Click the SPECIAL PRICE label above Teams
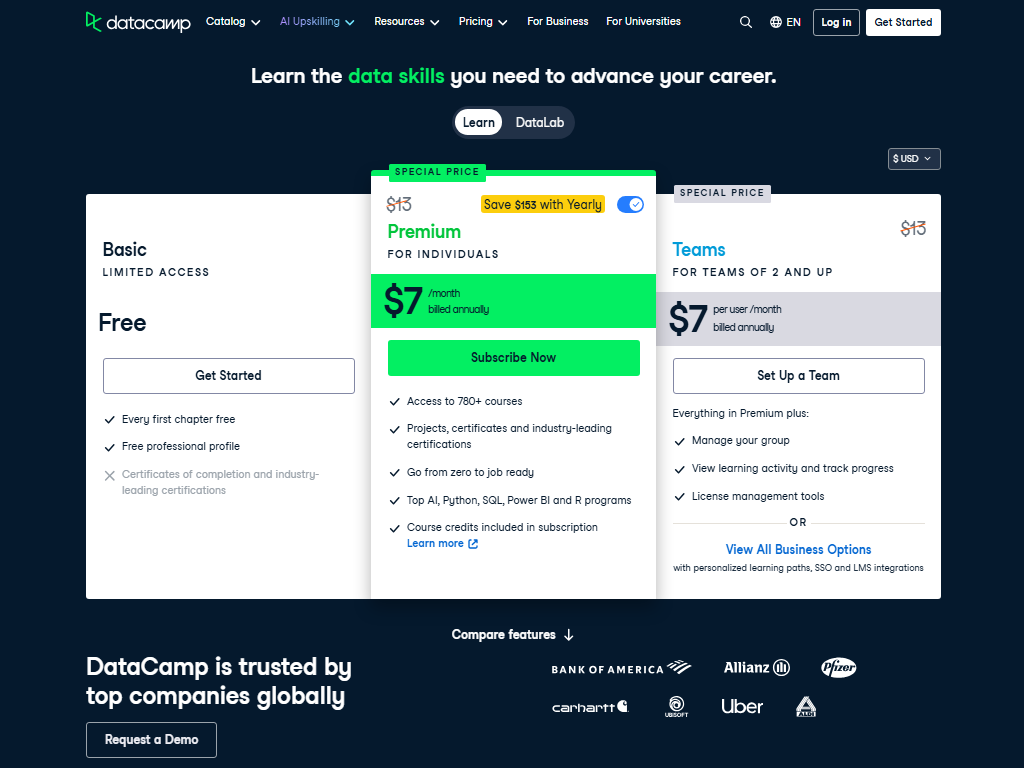Viewport: 1024px width, 768px height. [x=722, y=193]
